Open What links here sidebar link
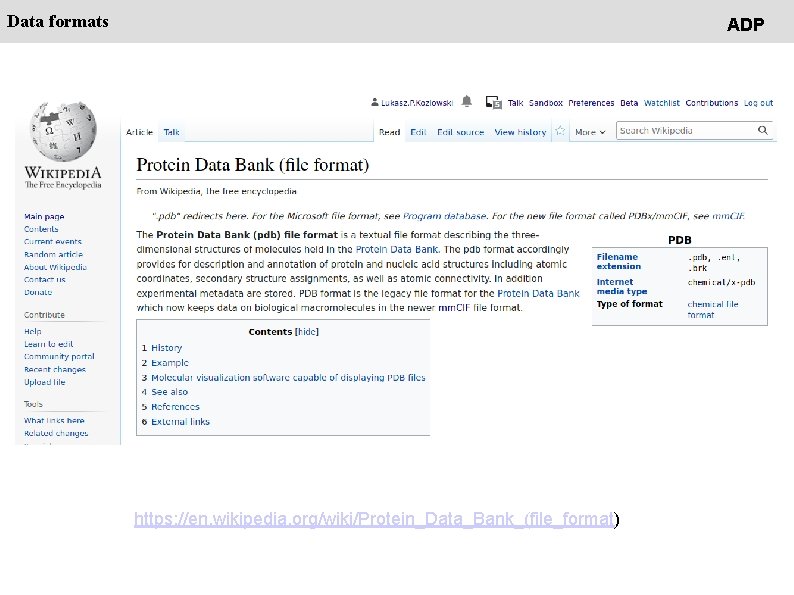The image size is (794, 595). coord(54,420)
